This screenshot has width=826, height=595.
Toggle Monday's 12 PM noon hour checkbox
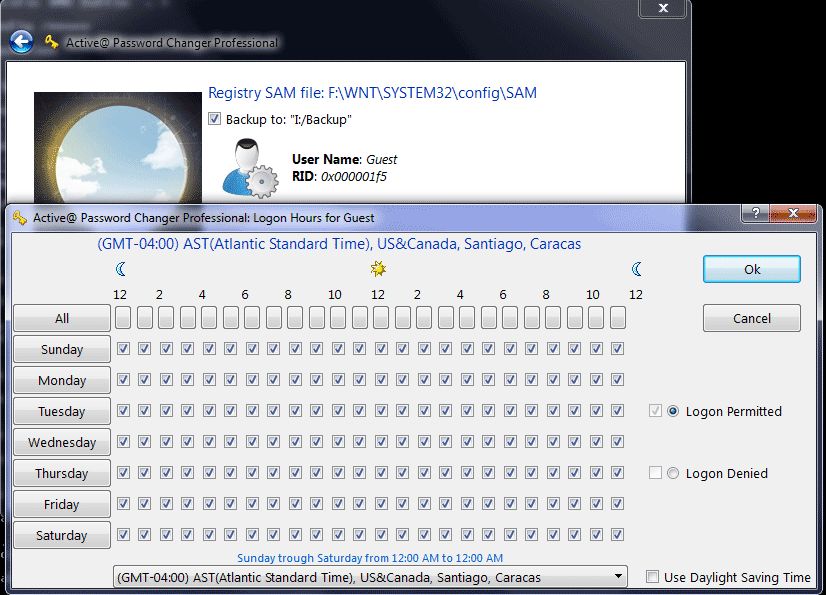click(381, 379)
